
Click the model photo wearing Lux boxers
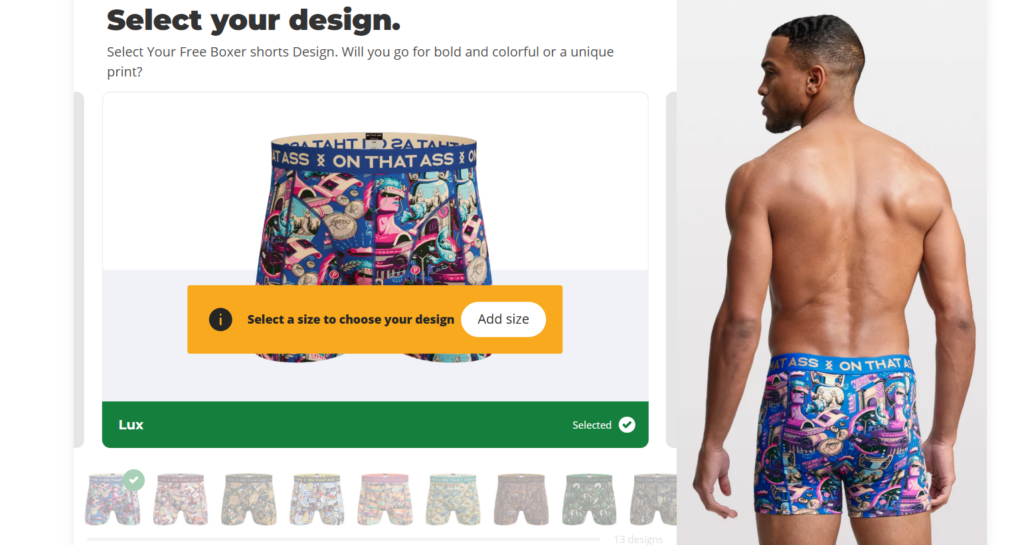tap(832, 272)
